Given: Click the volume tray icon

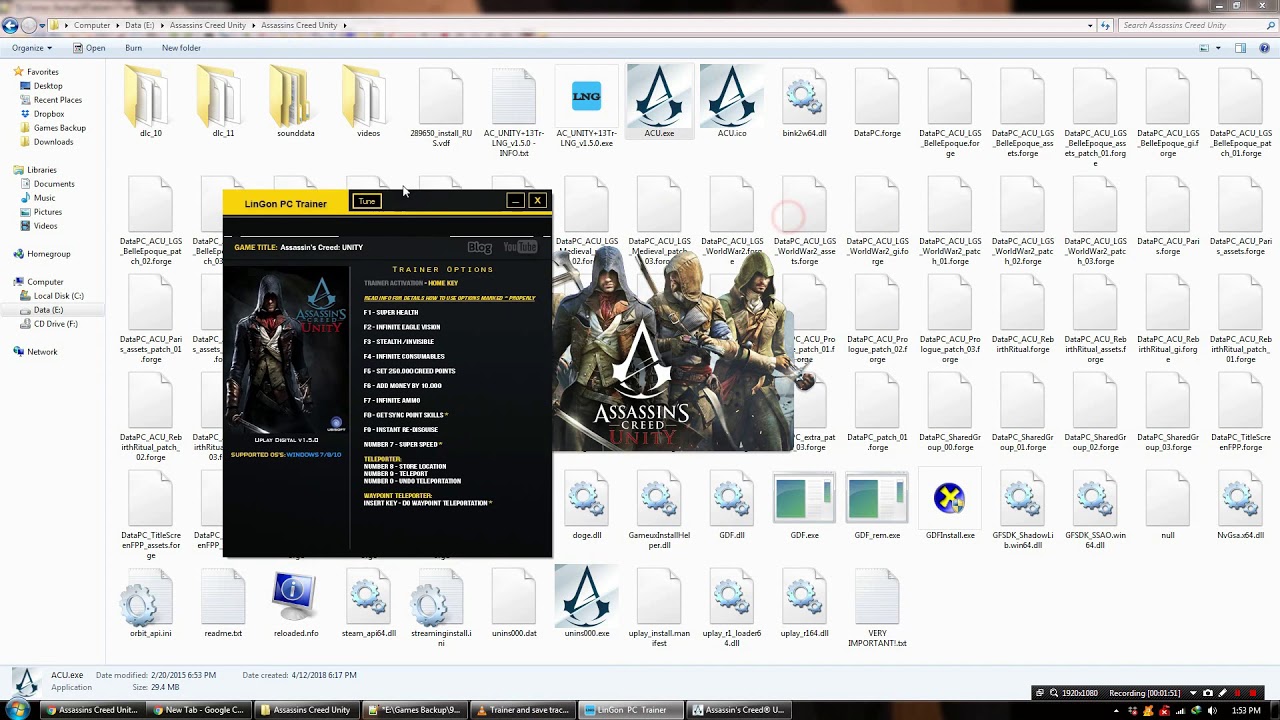Looking at the screenshot, I should [1213, 710].
